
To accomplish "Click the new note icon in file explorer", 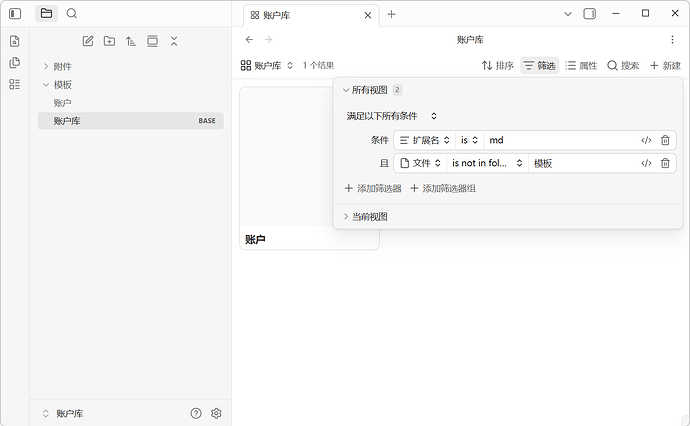I will point(88,41).
